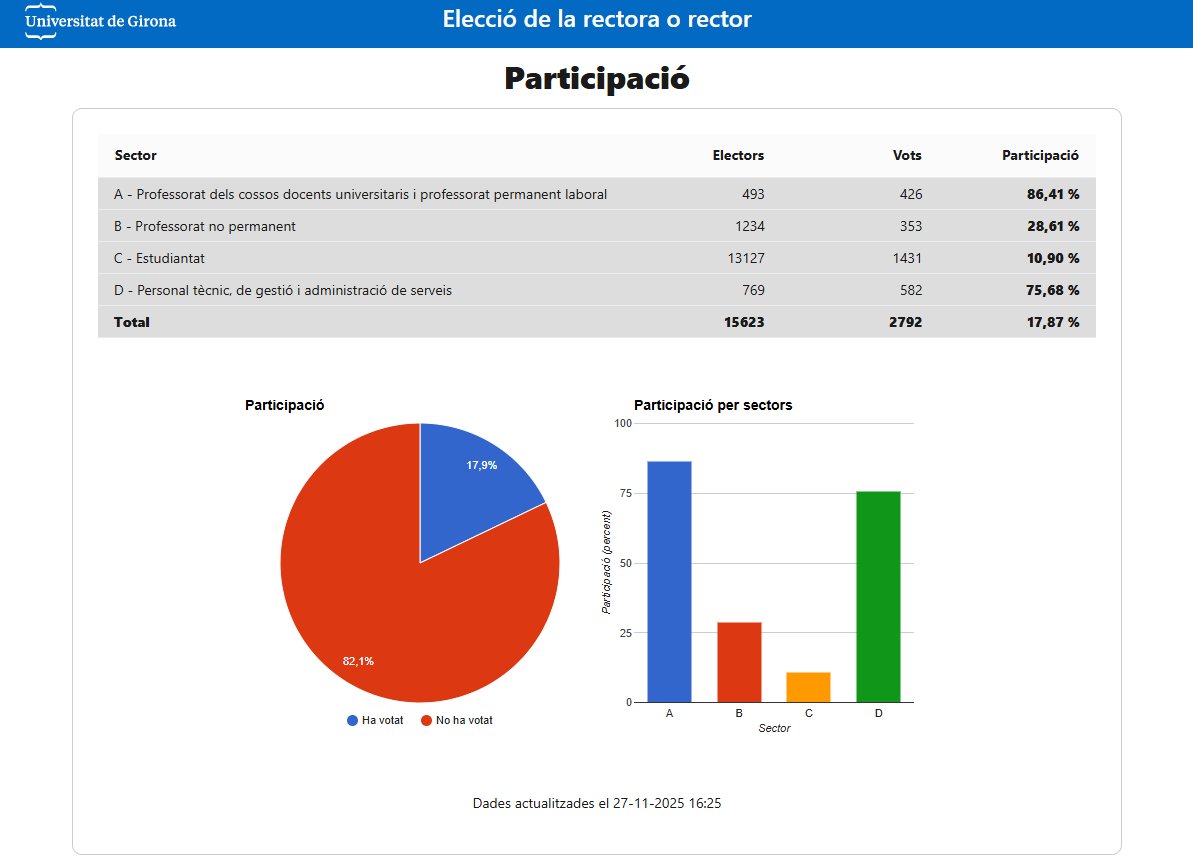1193x865 pixels.
Task: Click the 'Dades actualitzades' timestamp text
Action: [x=596, y=802]
